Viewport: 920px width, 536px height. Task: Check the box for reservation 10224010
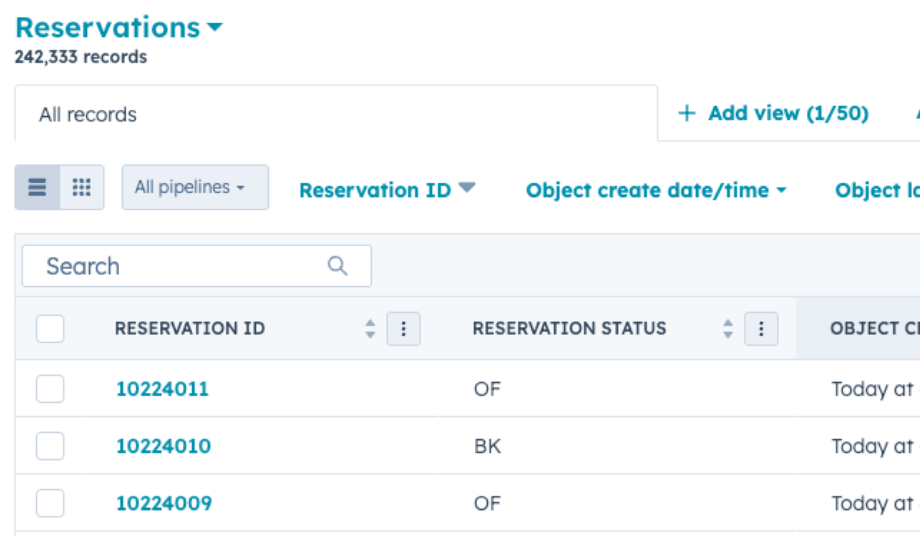coord(50,446)
